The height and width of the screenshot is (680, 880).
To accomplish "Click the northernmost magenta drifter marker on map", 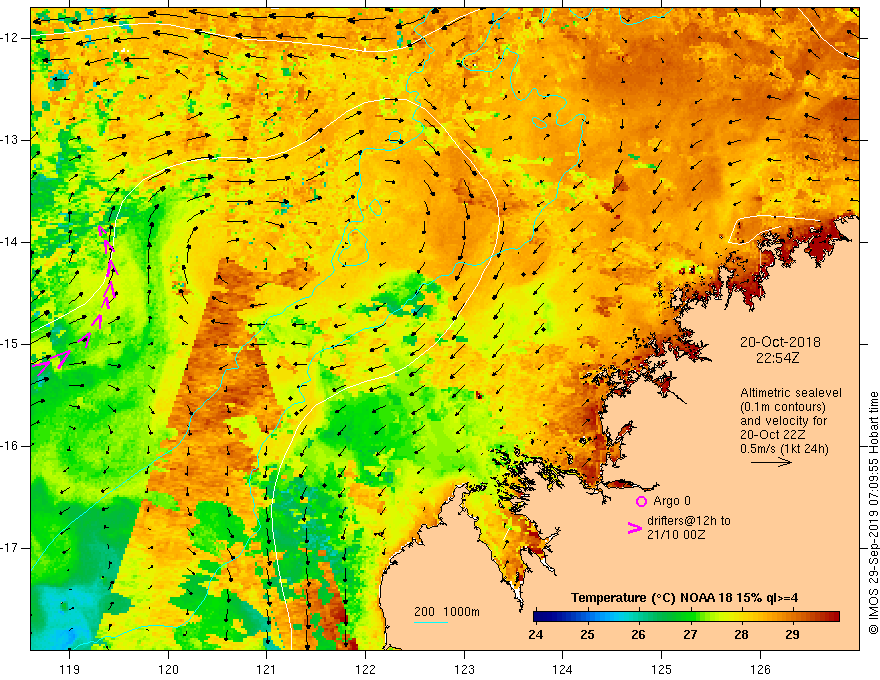I will tap(102, 229).
